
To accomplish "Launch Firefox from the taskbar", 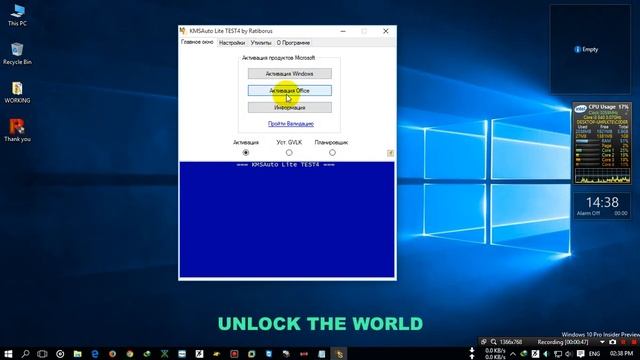I will pos(112,354).
